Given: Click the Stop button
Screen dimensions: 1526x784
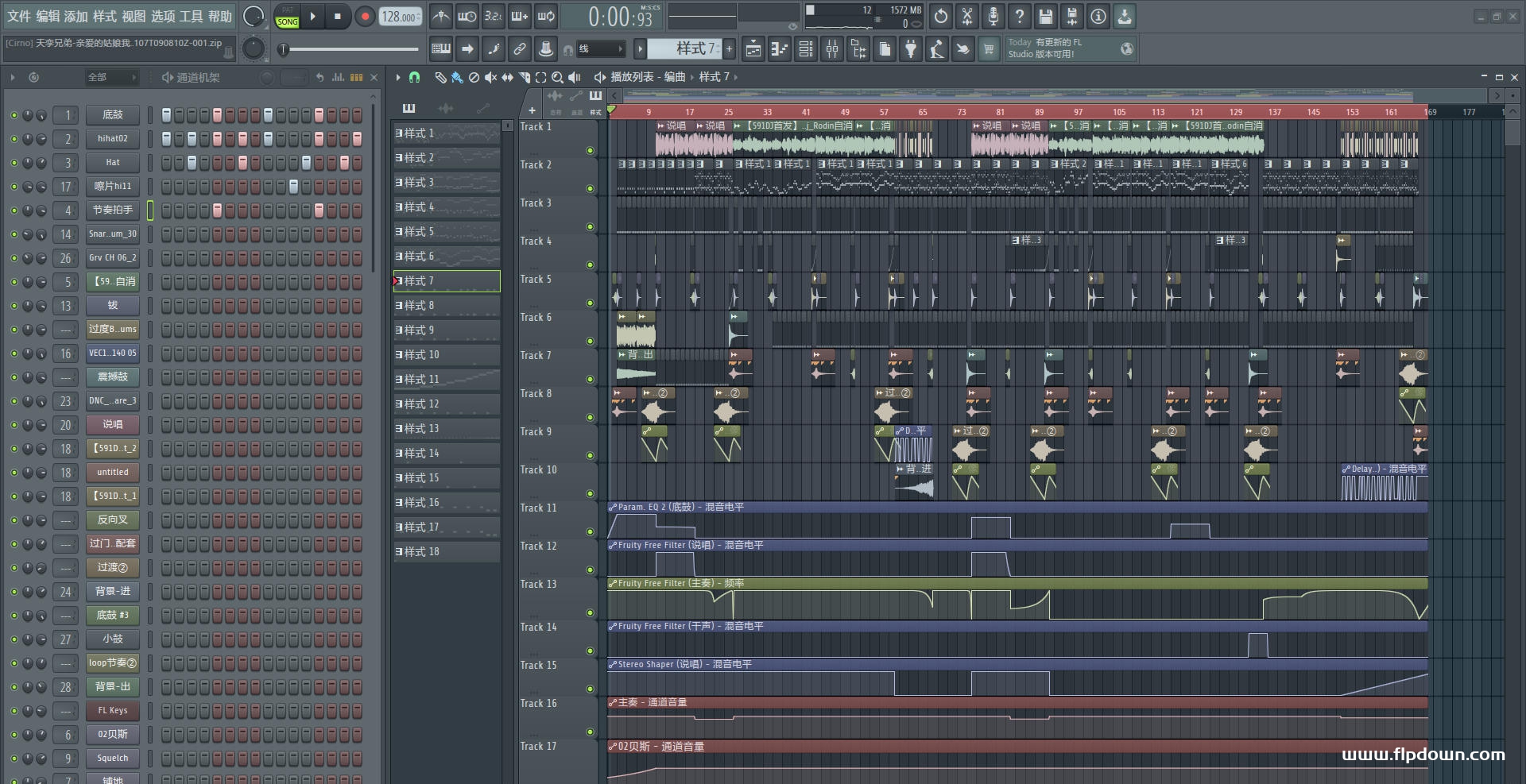Looking at the screenshot, I should [338, 16].
